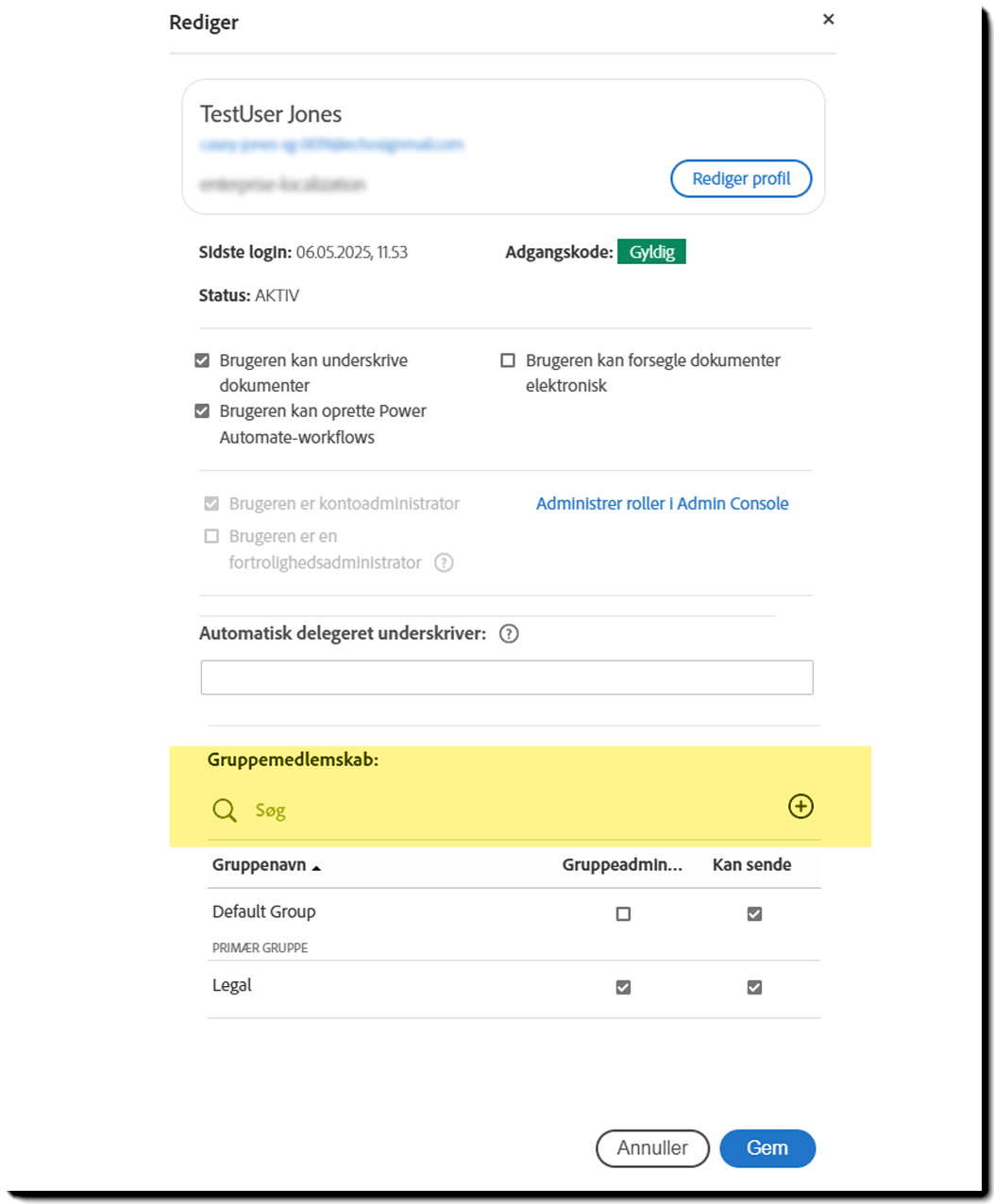Click the Kan sende column header
This screenshot has width=994, height=1204.
pyautogui.click(x=751, y=865)
